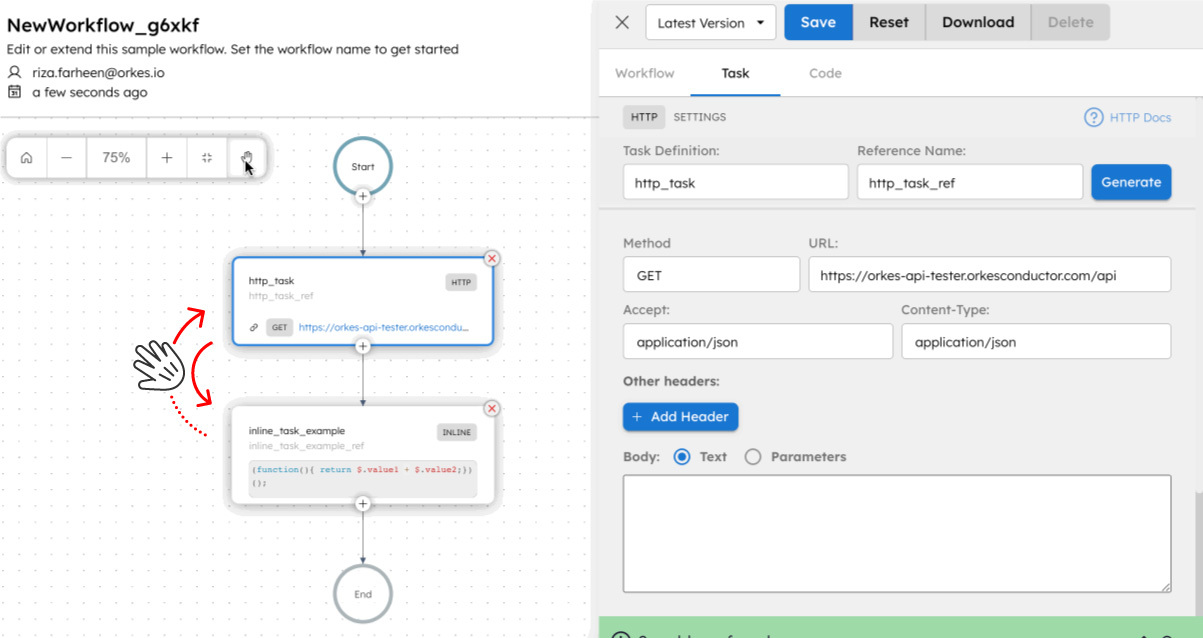Close the task editor panel
The height and width of the screenshot is (638, 1203).
[x=621, y=22]
